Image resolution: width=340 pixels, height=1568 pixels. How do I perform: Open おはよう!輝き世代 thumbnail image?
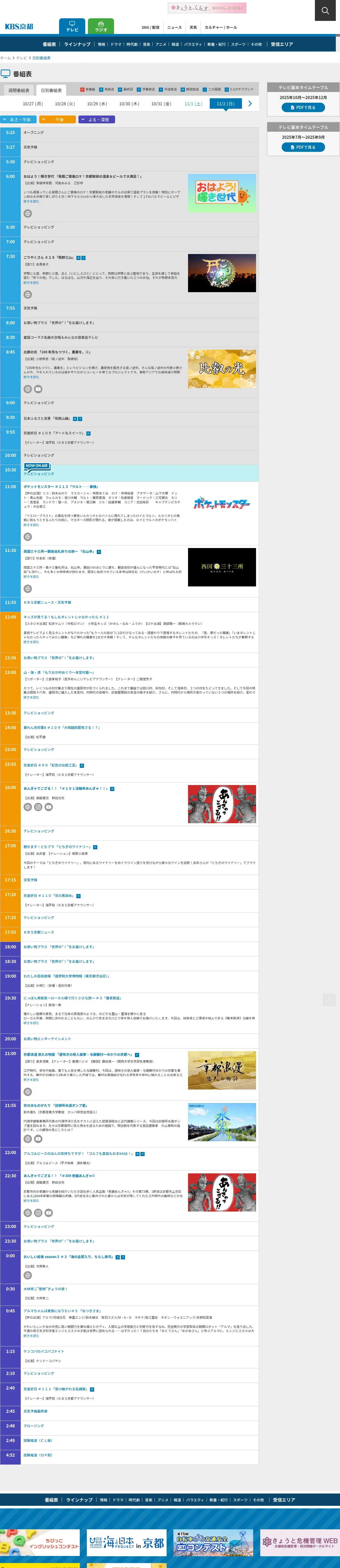click(x=222, y=193)
